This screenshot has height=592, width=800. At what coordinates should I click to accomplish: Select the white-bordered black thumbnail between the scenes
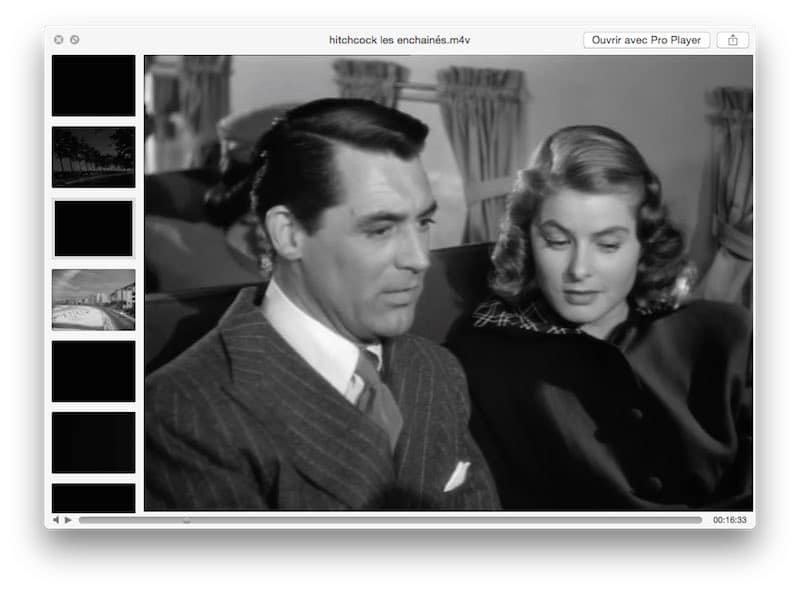click(x=93, y=228)
